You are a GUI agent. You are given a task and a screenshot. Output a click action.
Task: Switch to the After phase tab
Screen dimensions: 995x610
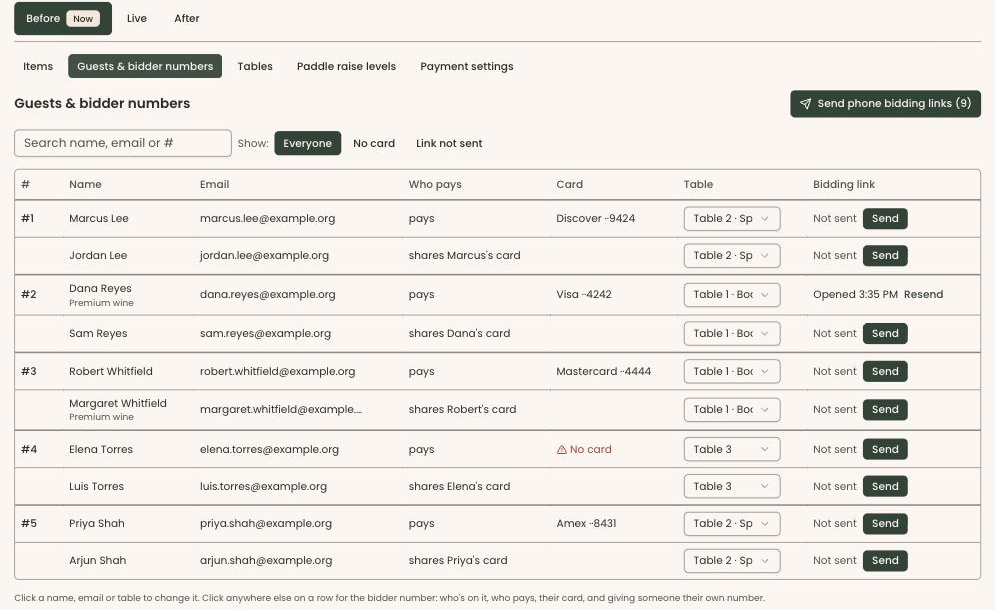[187, 18]
